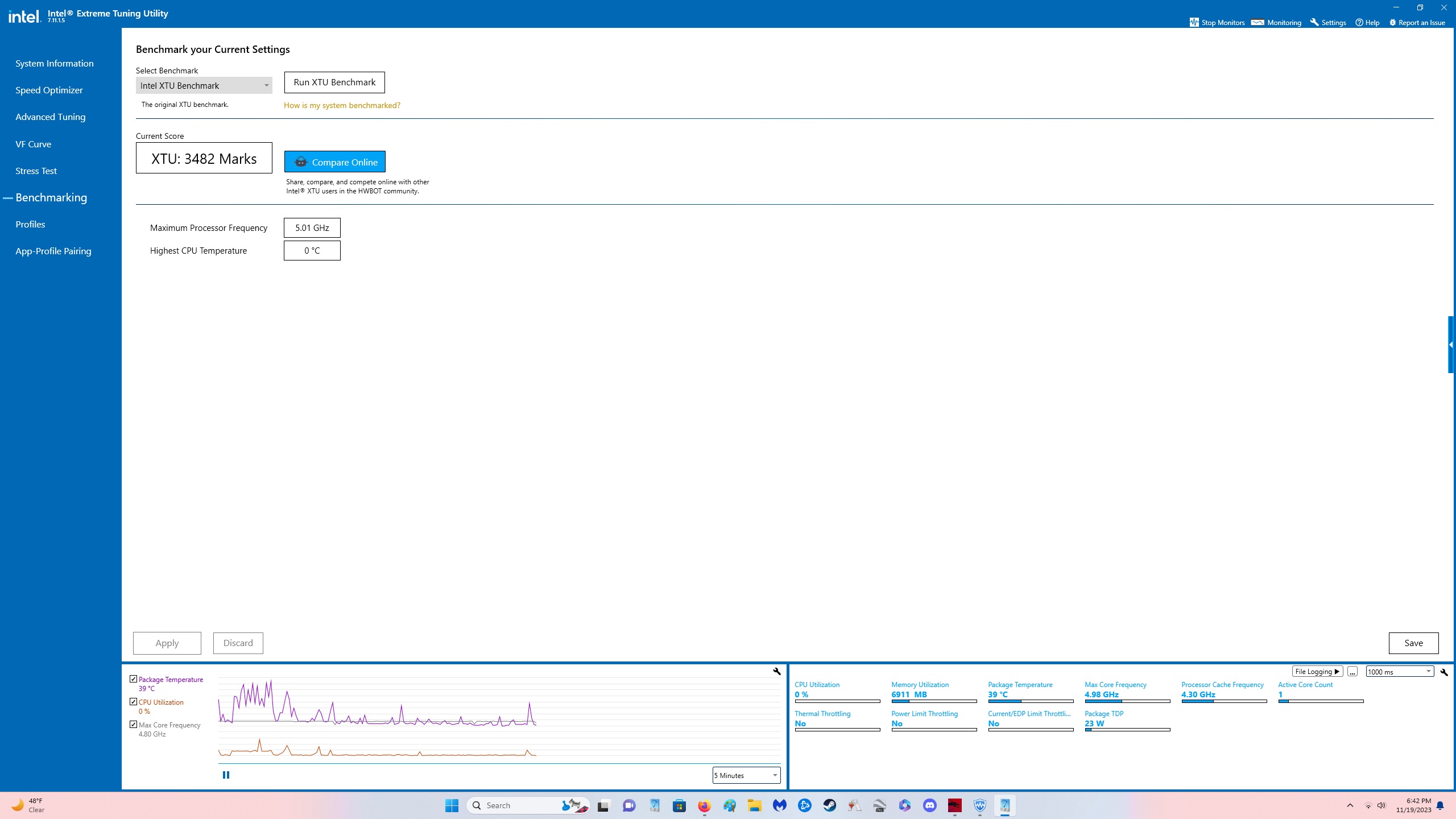Open Battle.net from taskbar
This screenshot has height=819, width=1456.
point(804,805)
